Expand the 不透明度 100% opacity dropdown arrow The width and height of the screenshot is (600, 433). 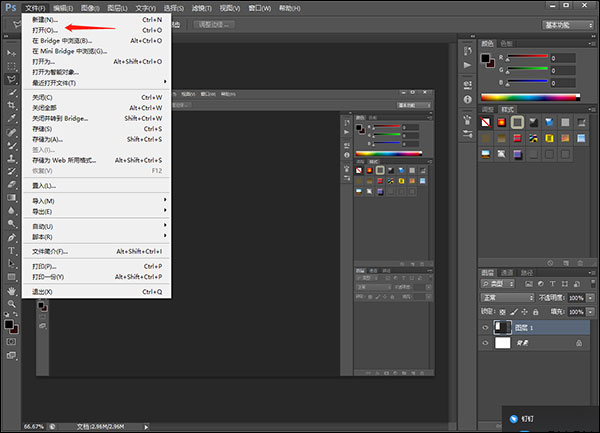click(x=591, y=298)
